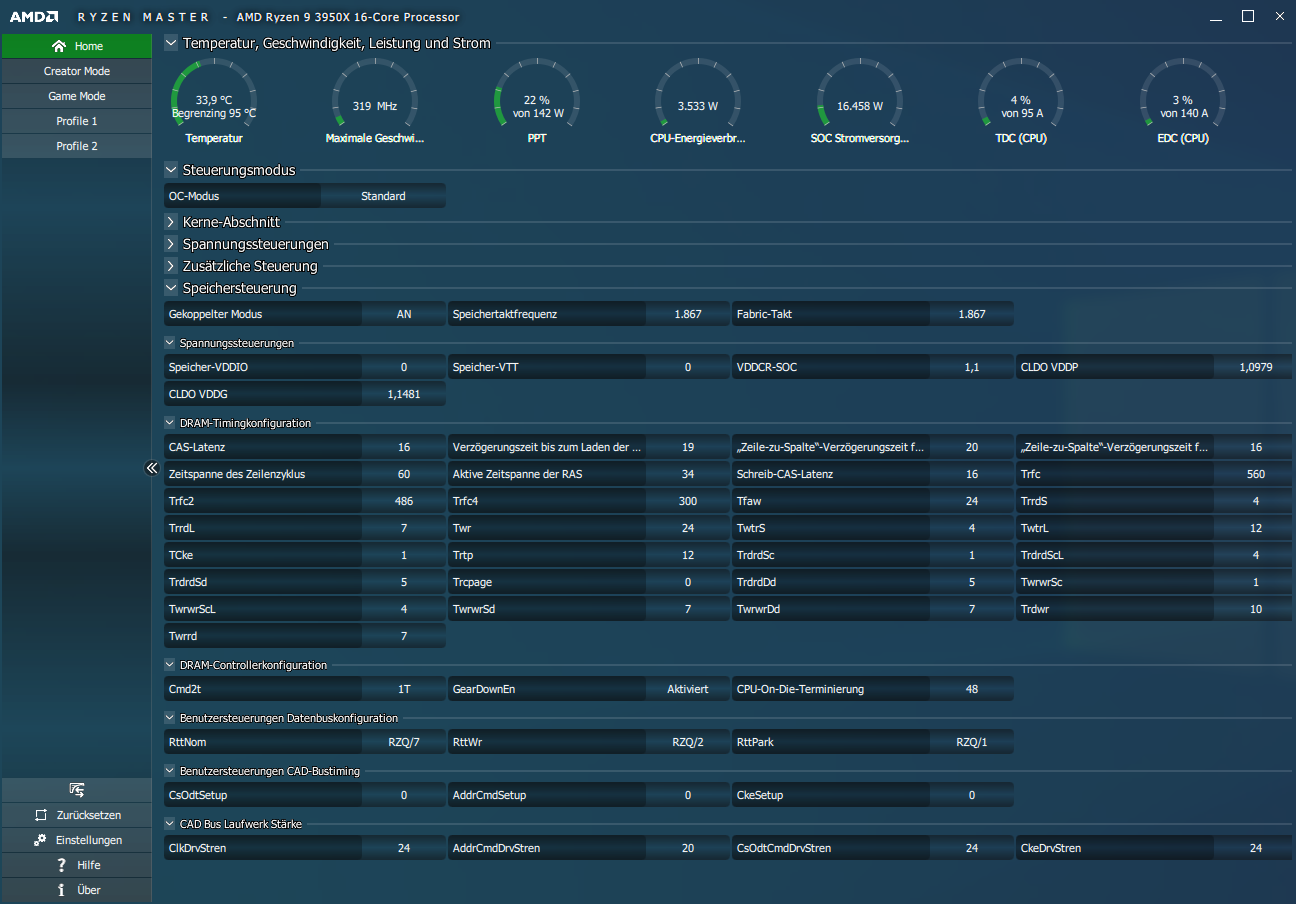
Task: Click the import/export profile icon above Zurücksetzen
Action: (x=77, y=790)
